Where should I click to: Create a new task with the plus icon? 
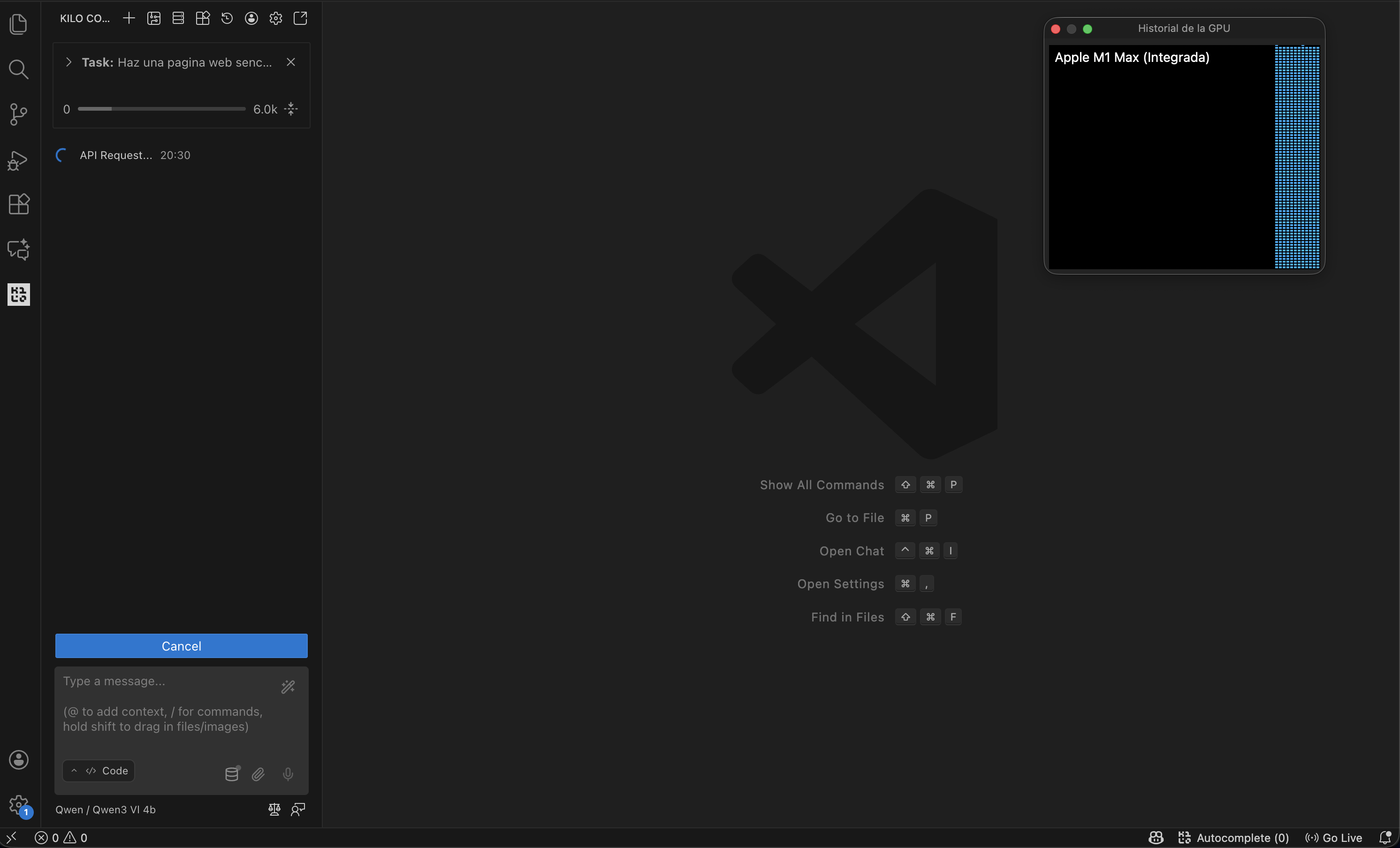pos(129,18)
